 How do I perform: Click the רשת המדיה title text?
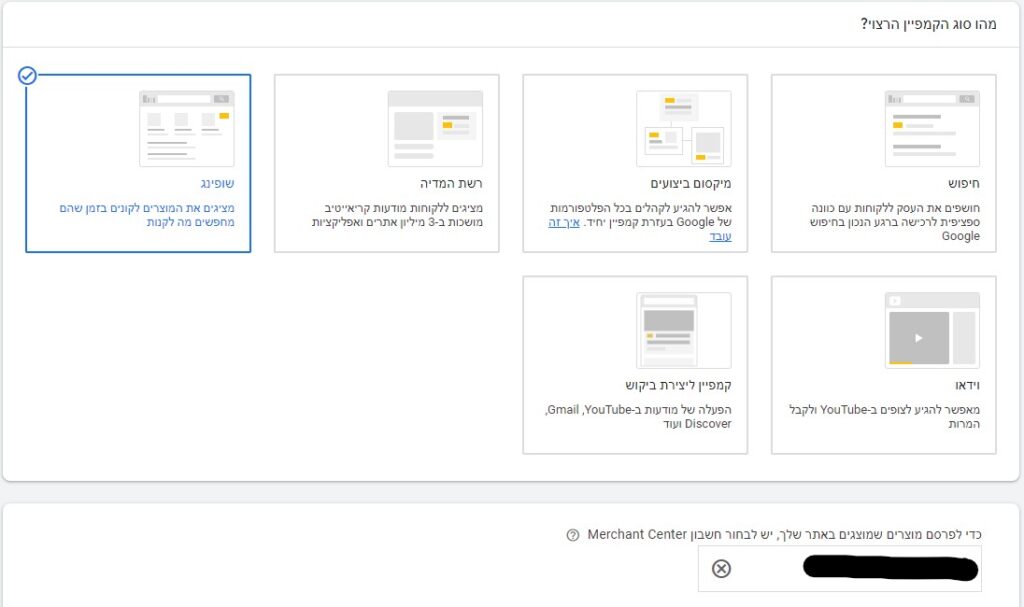click(451, 184)
